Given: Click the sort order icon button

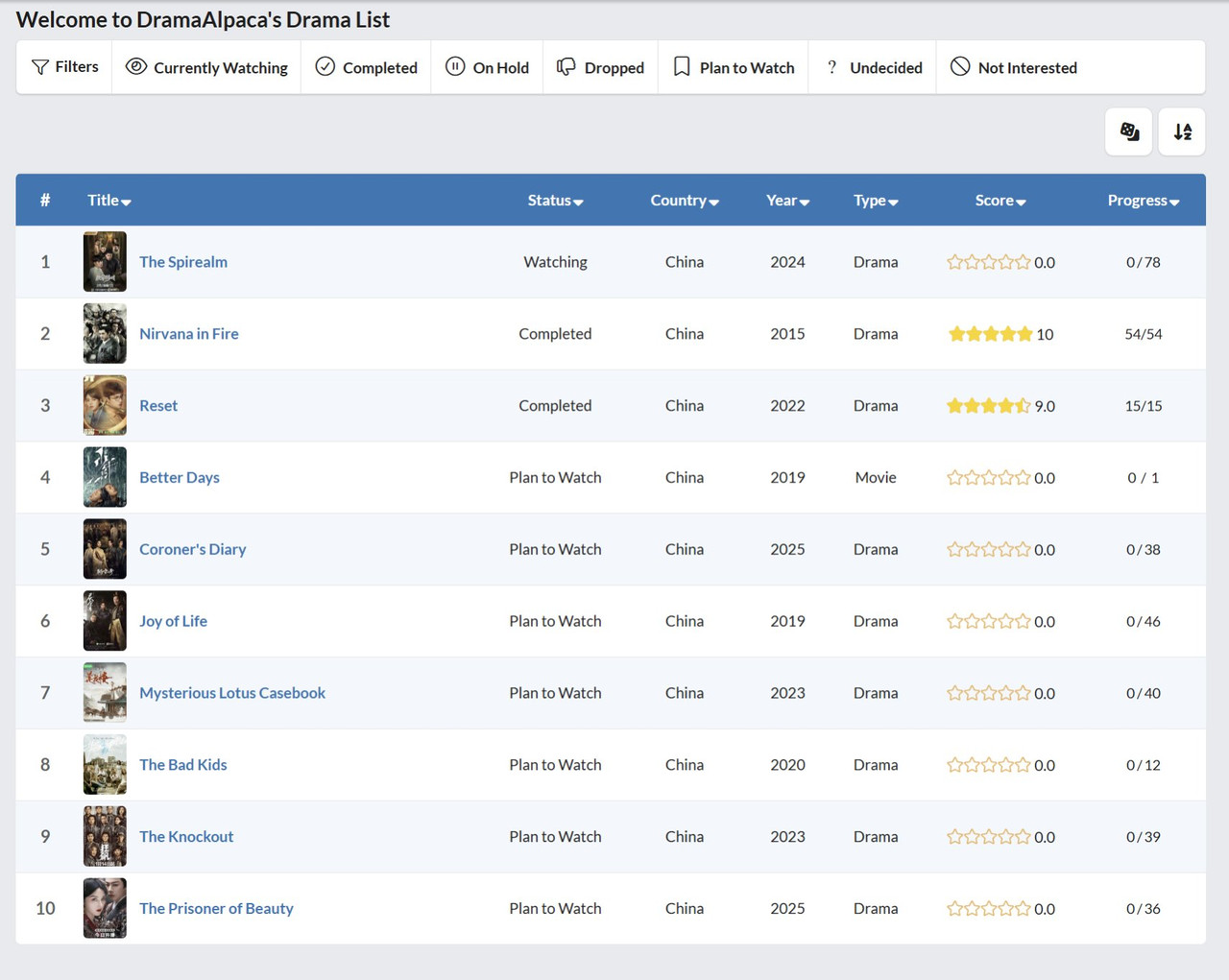Looking at the screenshot, I should pos(1182,131).
